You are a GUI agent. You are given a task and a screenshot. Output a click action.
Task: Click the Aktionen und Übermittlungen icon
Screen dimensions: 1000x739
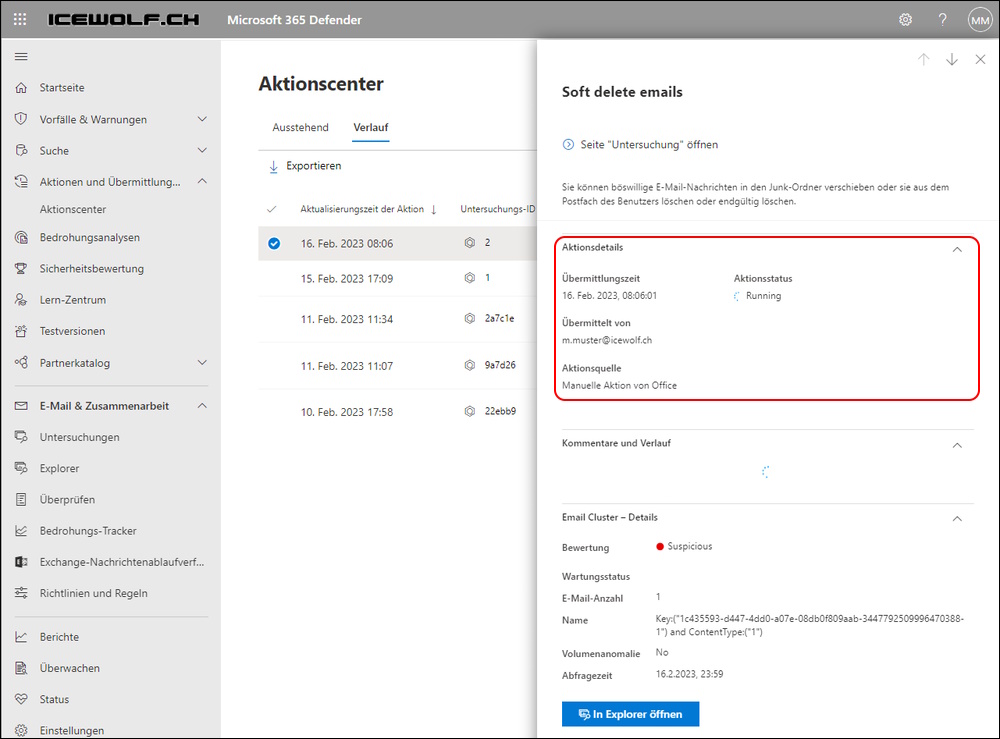tap(21, 181)
